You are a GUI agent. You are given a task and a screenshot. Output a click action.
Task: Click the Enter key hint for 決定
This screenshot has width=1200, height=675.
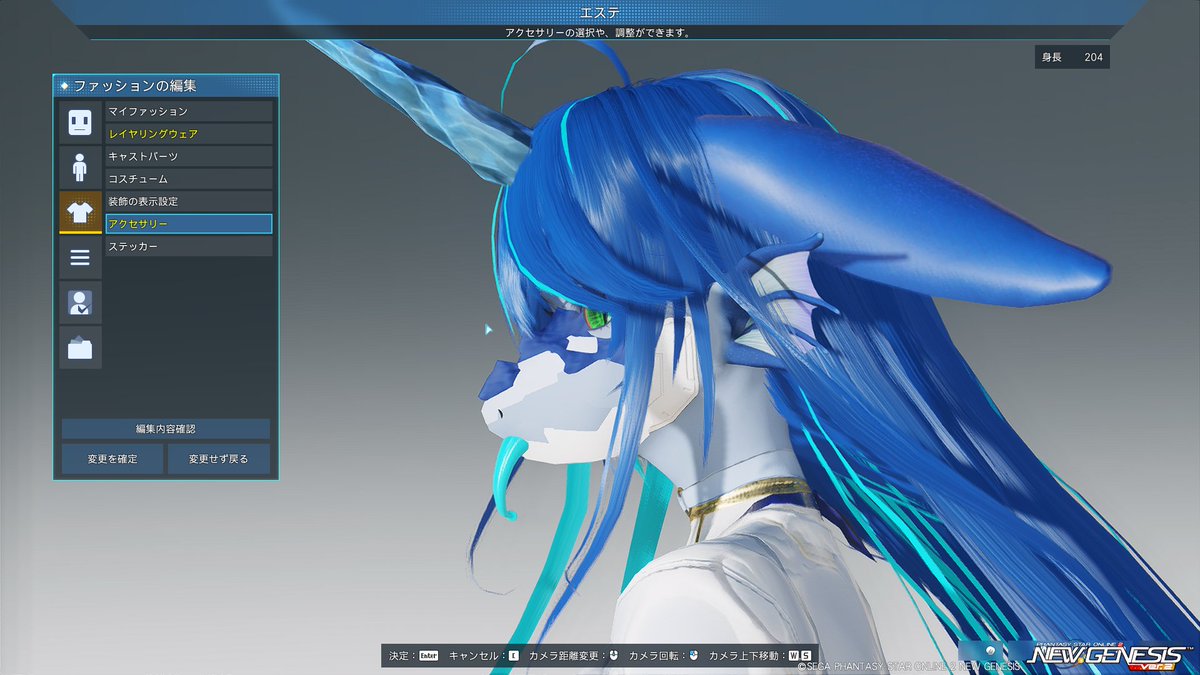point(429,656)
